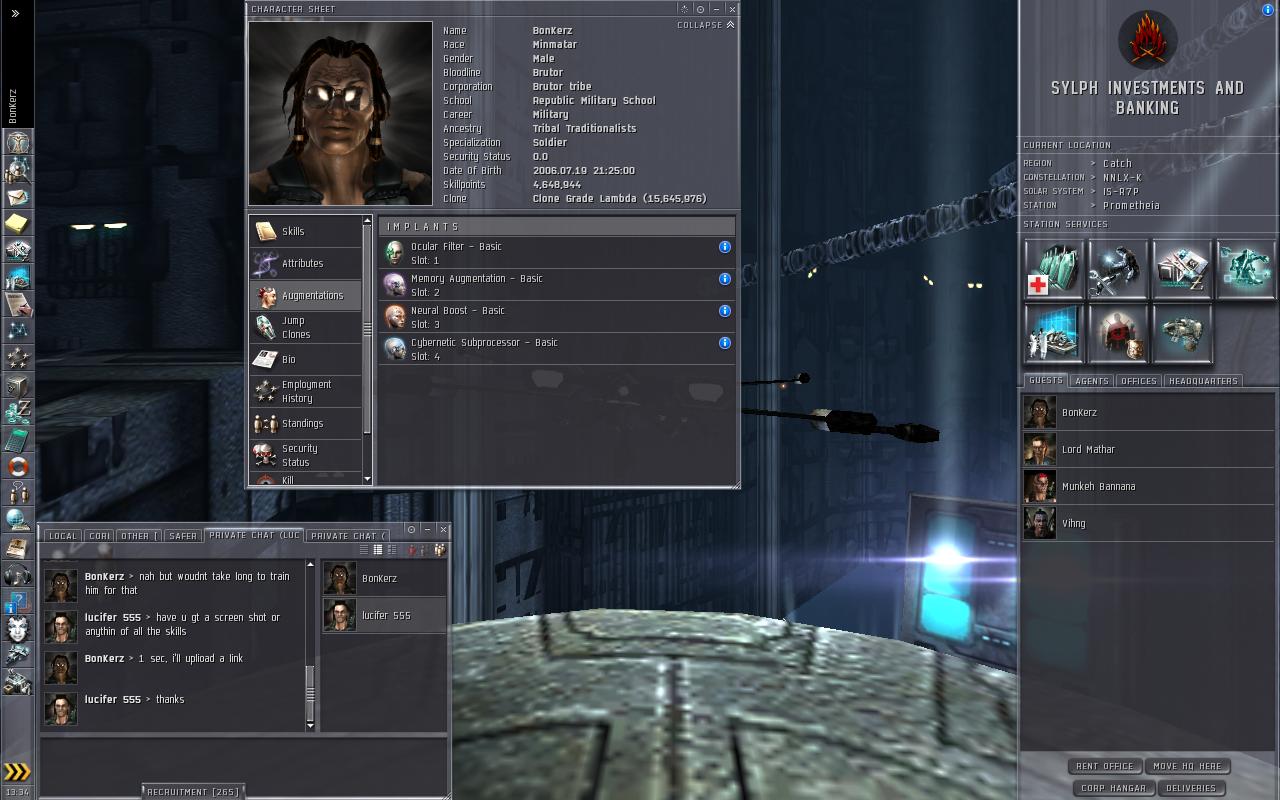This screenshot has width=1280, height=800.
Task: Switch to the Safer chat tab
Action: tap(183, 536)
